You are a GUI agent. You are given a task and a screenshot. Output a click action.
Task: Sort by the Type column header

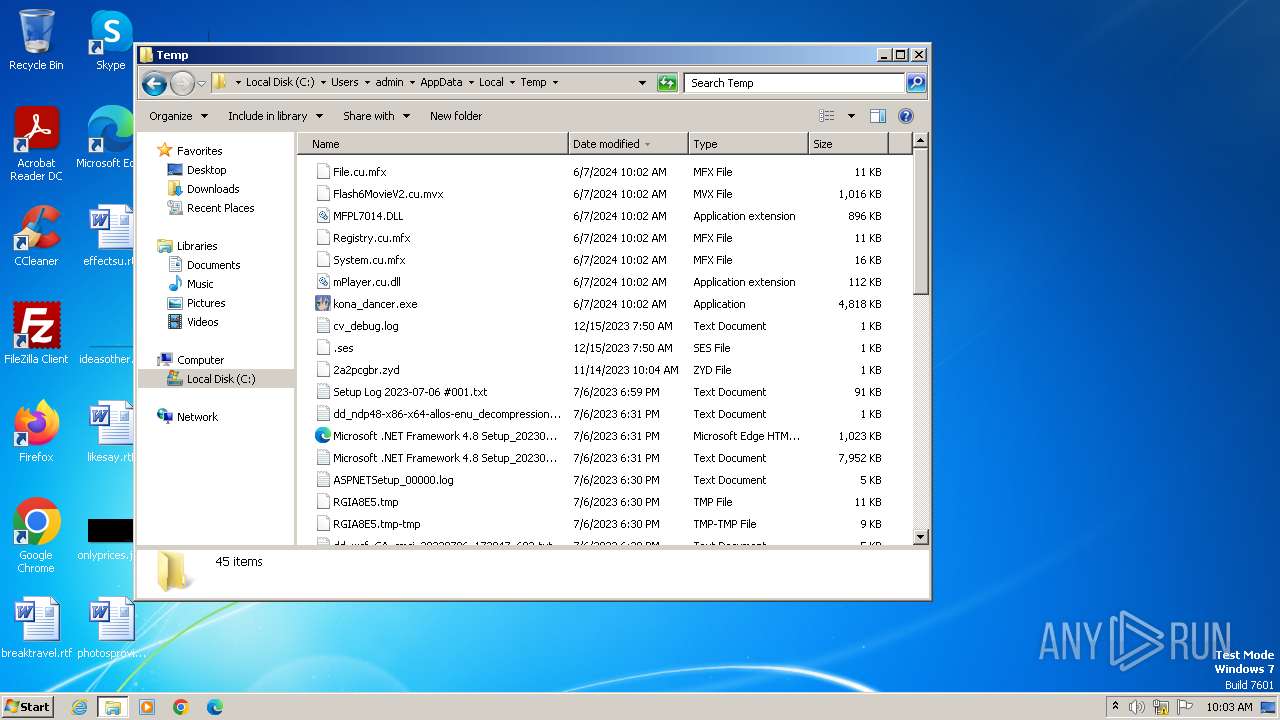point(748,144)
